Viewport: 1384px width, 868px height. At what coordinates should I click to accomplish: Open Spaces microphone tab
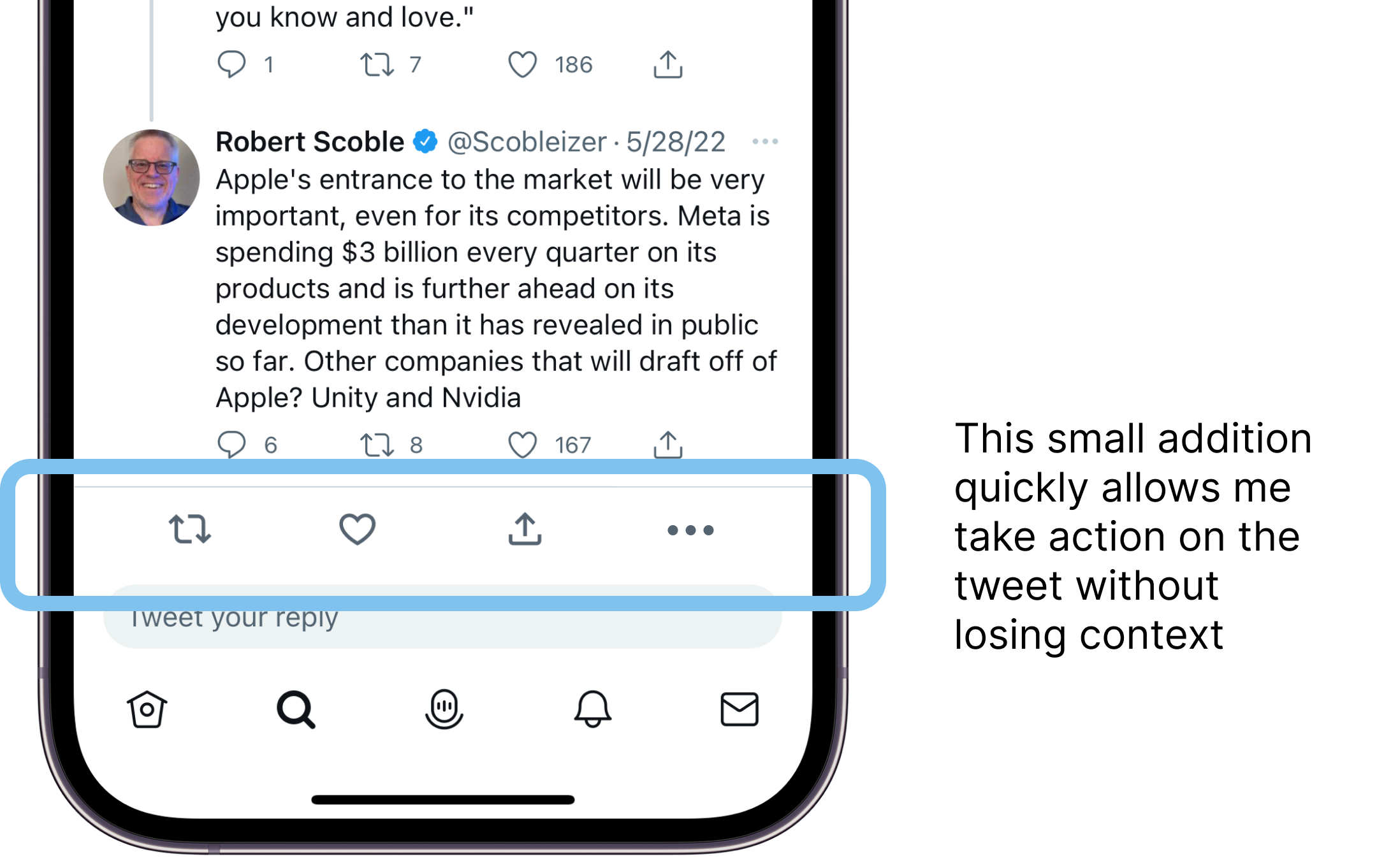point(444,709)
